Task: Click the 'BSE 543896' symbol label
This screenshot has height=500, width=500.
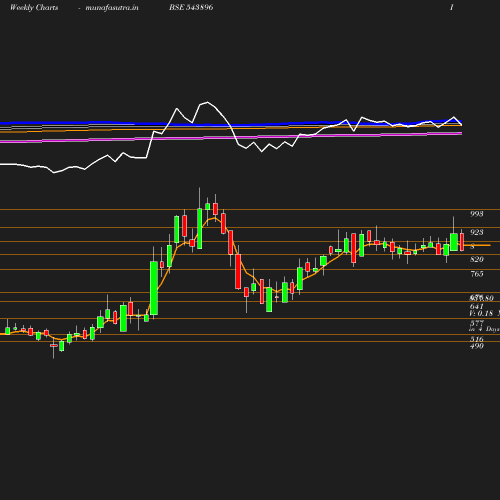Action: pyautogui.click(x=191, y=7)
